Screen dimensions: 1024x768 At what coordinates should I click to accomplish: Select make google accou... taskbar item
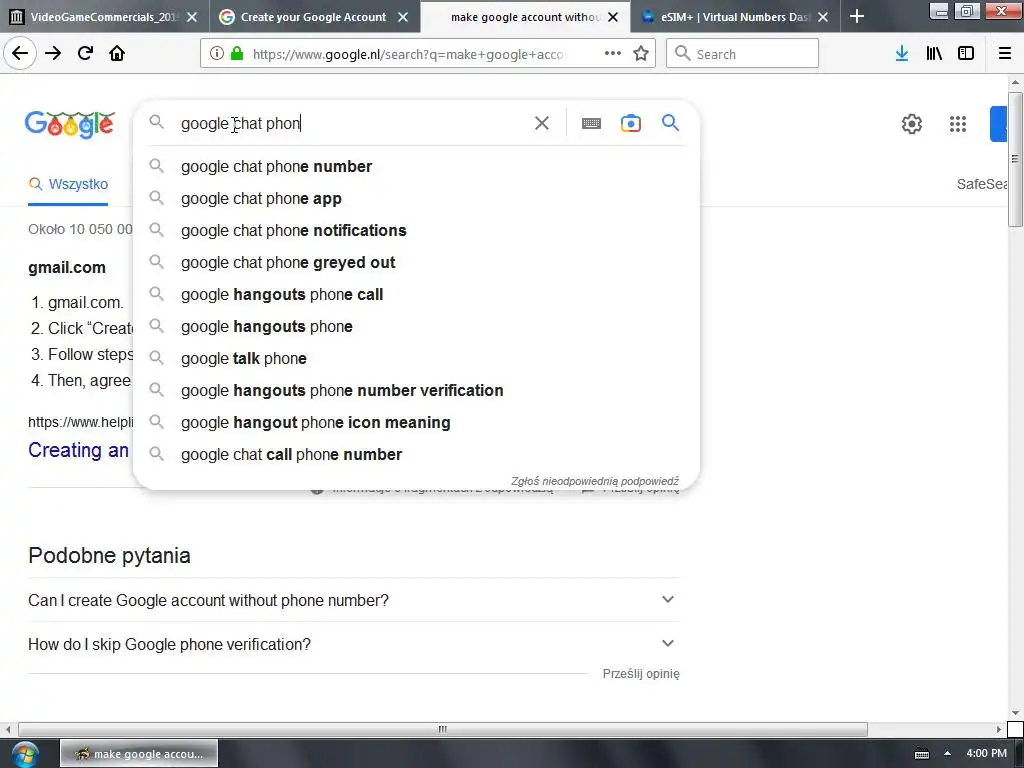pyautogui.click(x=139, y=754)
